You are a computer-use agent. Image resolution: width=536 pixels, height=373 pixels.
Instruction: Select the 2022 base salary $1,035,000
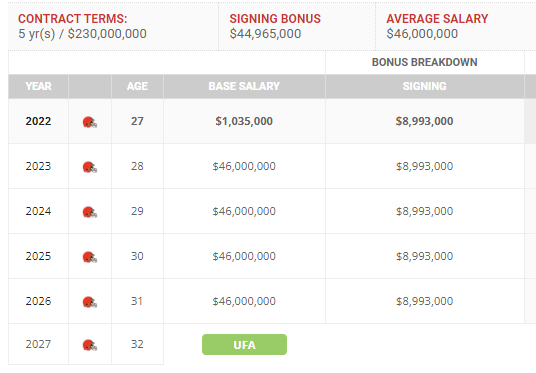244,121
